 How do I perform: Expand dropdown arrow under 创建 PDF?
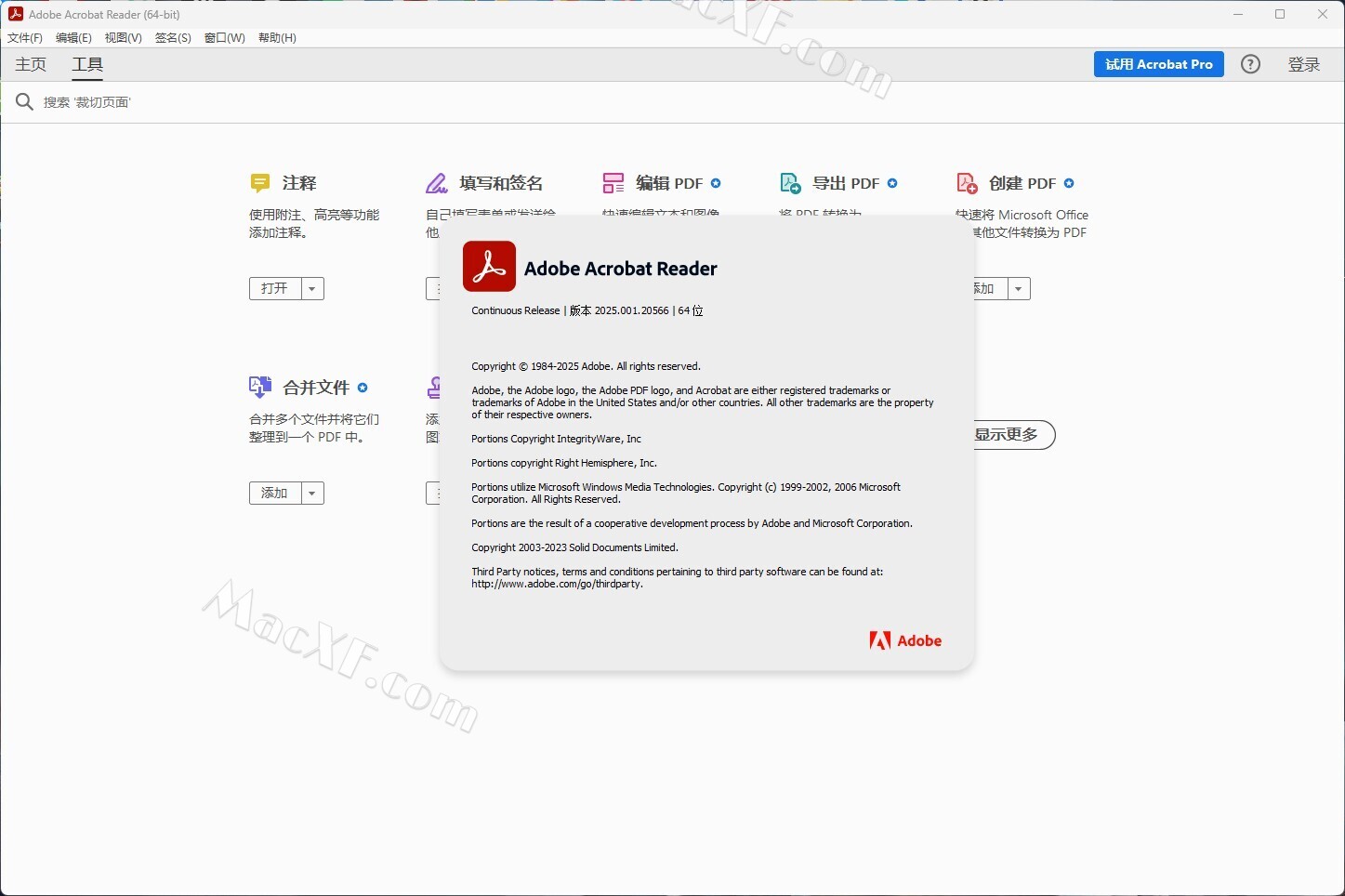click(x=1019, y=289)
